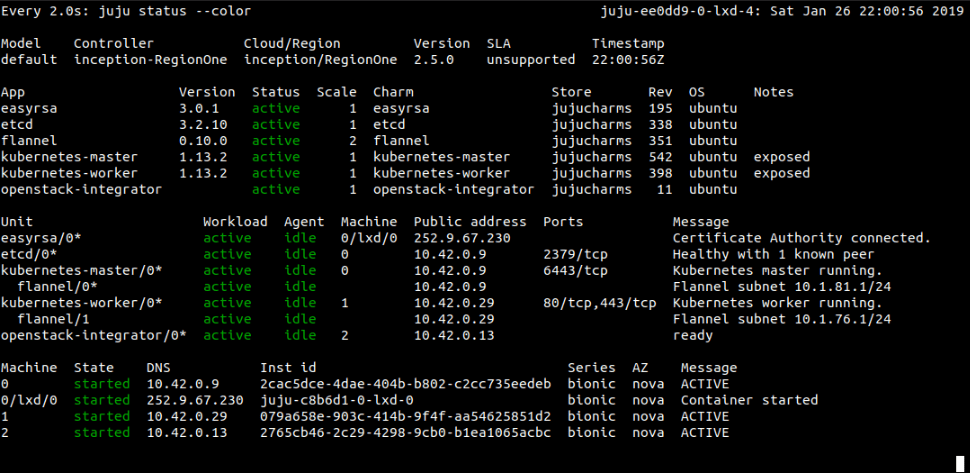Viewport: 970px width, 473px height.
Task: Click the model name 'default'
Action: click(x=29, y=60)
